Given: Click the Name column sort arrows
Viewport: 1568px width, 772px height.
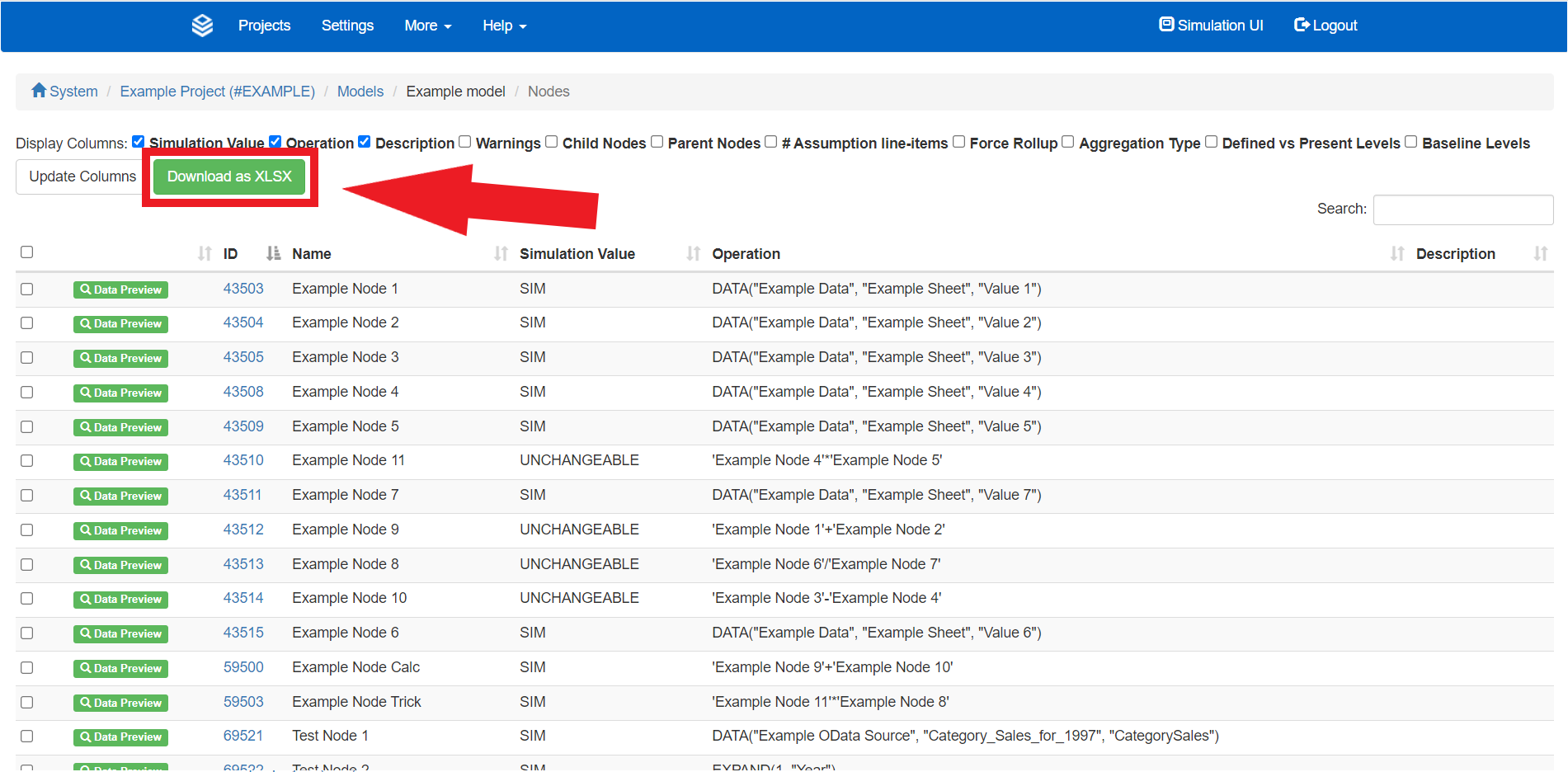Looking at the screenshot, I should 501,253.
